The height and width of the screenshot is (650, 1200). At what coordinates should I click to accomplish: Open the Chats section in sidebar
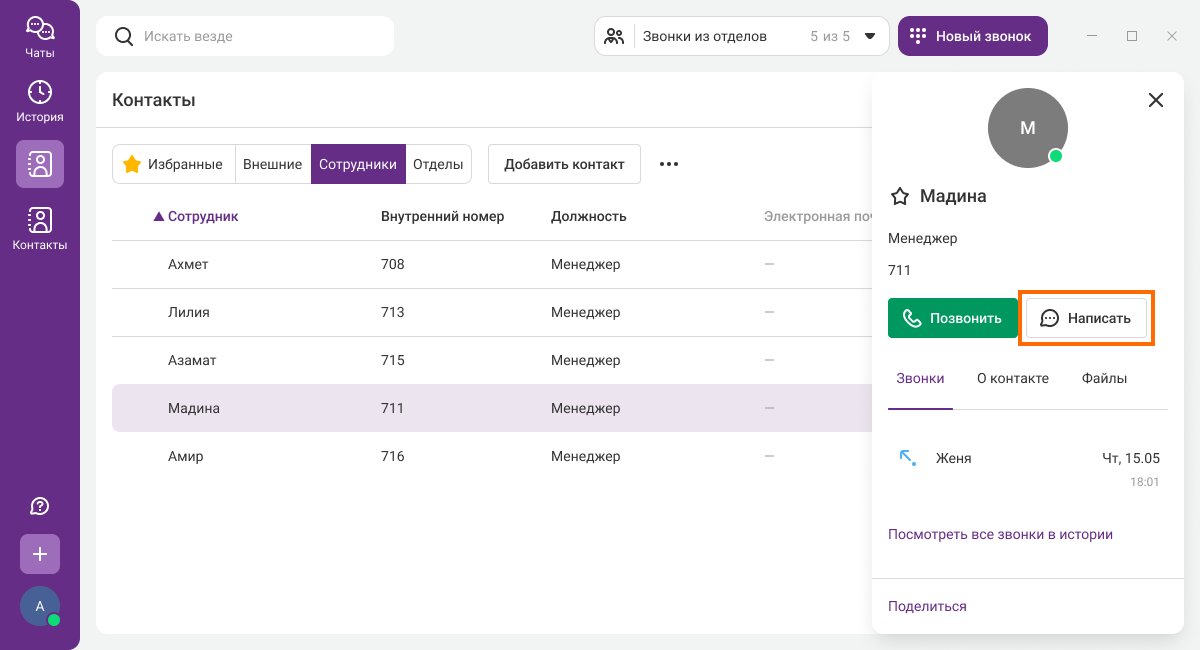coord(40,37)
